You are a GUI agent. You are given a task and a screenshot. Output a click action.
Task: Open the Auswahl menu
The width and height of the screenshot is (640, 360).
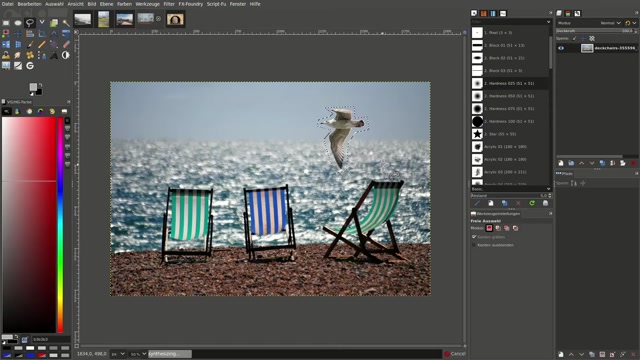[x=54, y=4]
